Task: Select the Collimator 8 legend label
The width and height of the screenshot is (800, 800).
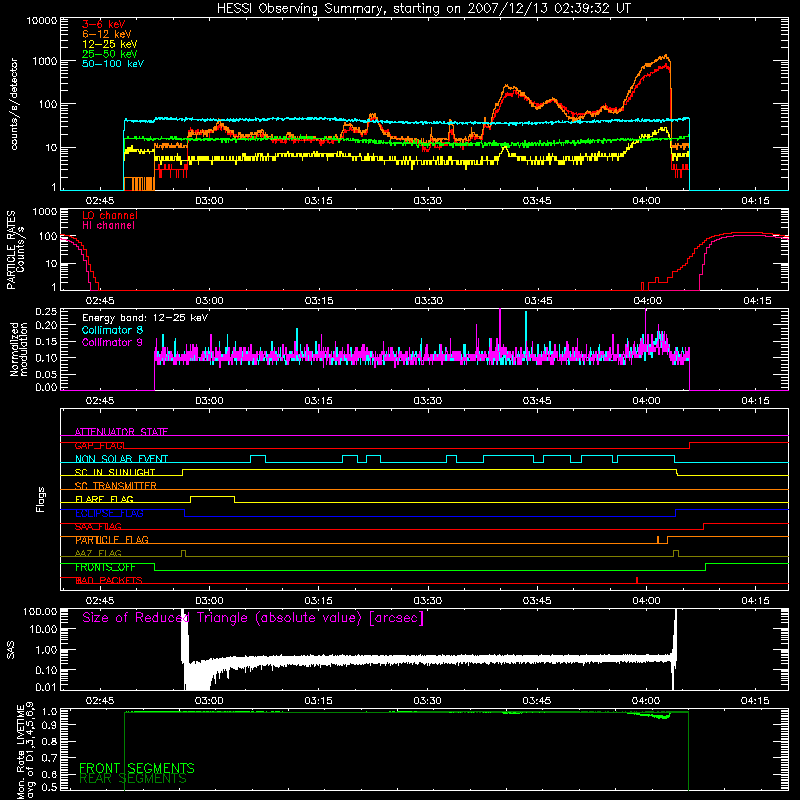Action: [112, 330]
